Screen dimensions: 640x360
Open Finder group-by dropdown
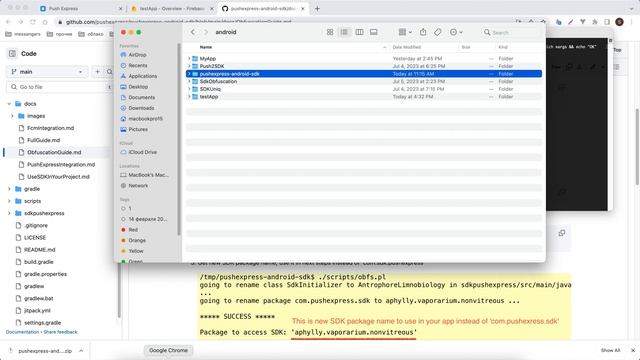pos(405,32)
